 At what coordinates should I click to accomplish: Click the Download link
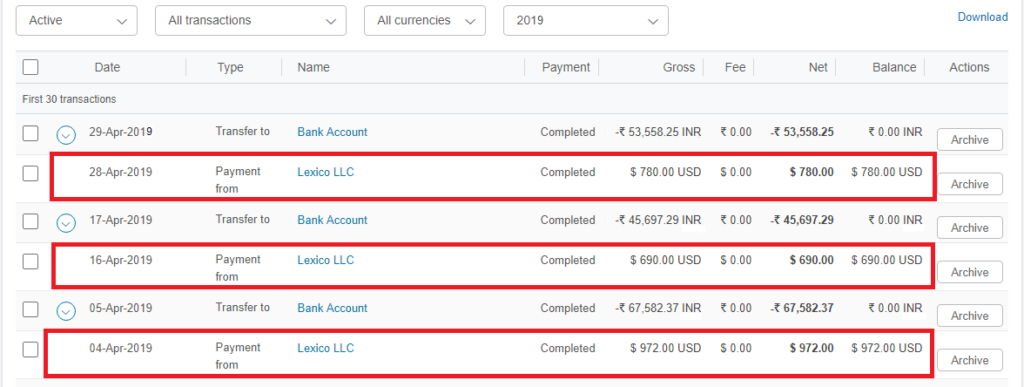click(983, 17)
